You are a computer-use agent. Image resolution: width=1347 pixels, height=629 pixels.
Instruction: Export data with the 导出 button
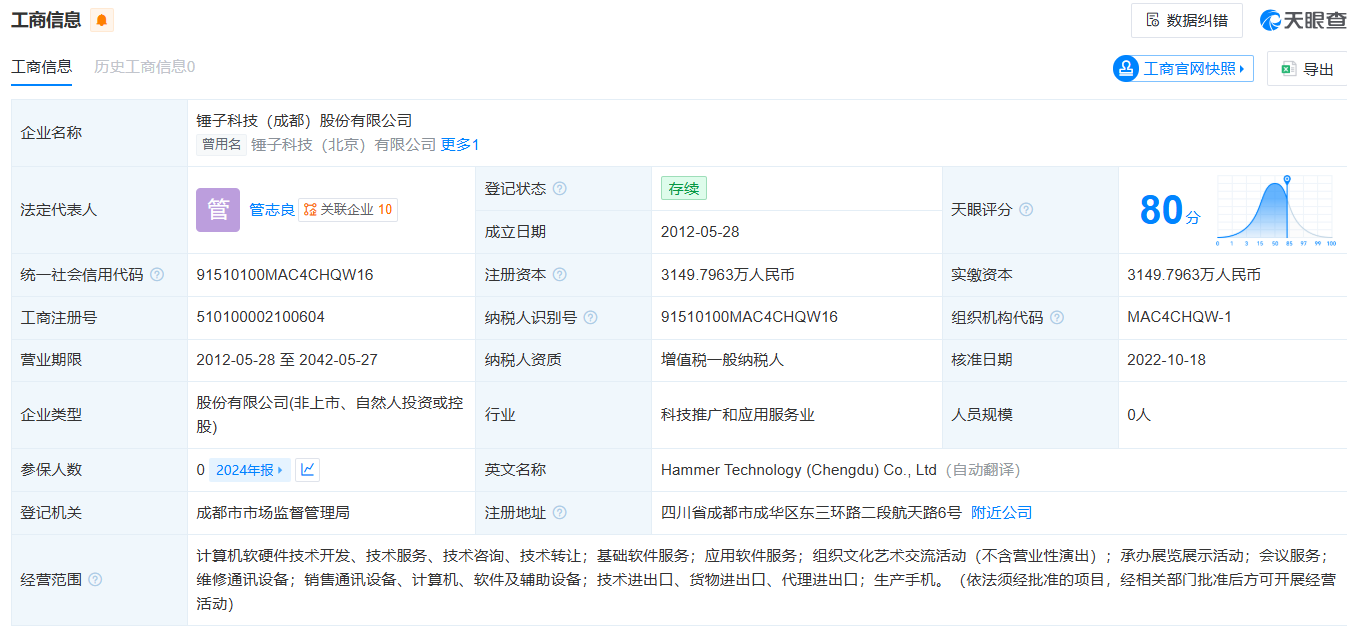pyautogui.click(x=1307, y=69)
